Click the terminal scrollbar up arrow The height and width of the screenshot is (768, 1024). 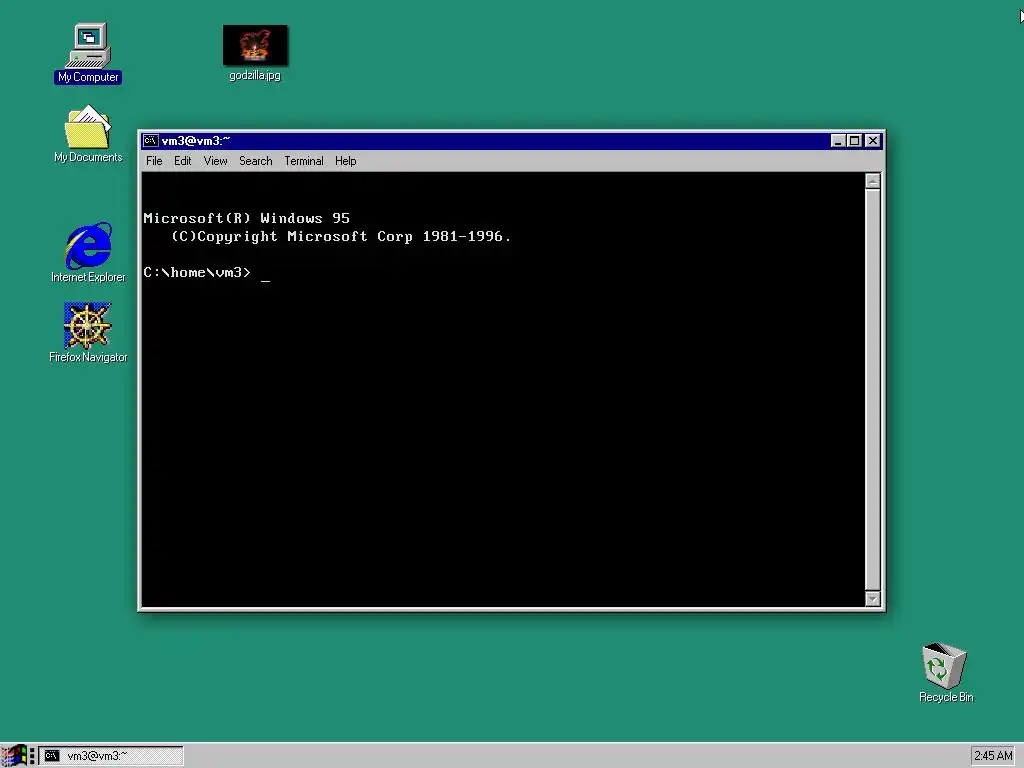872,181
